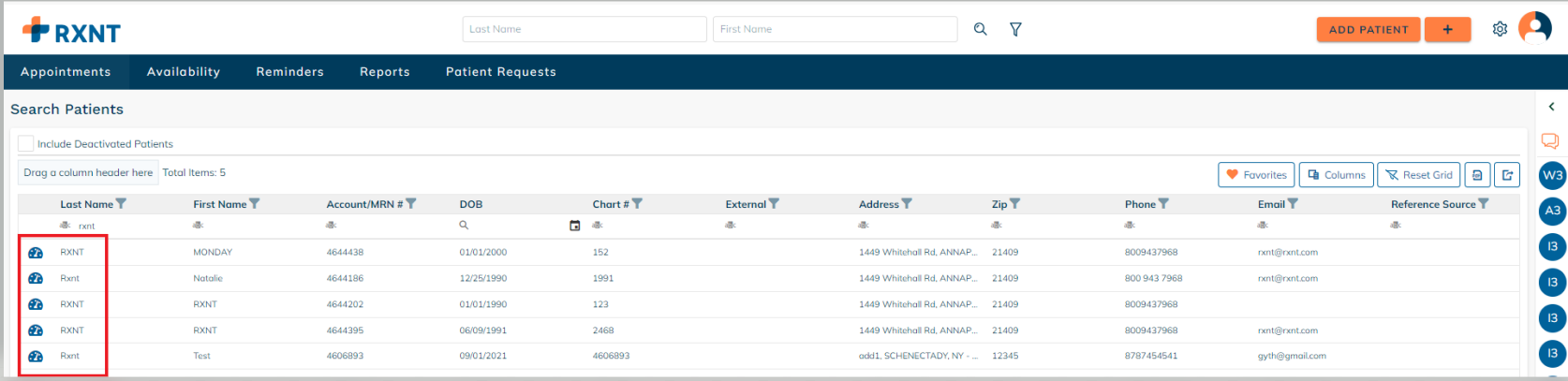
Task: Open the chat messages icon in sidebar
Action: click(1550, 141)
